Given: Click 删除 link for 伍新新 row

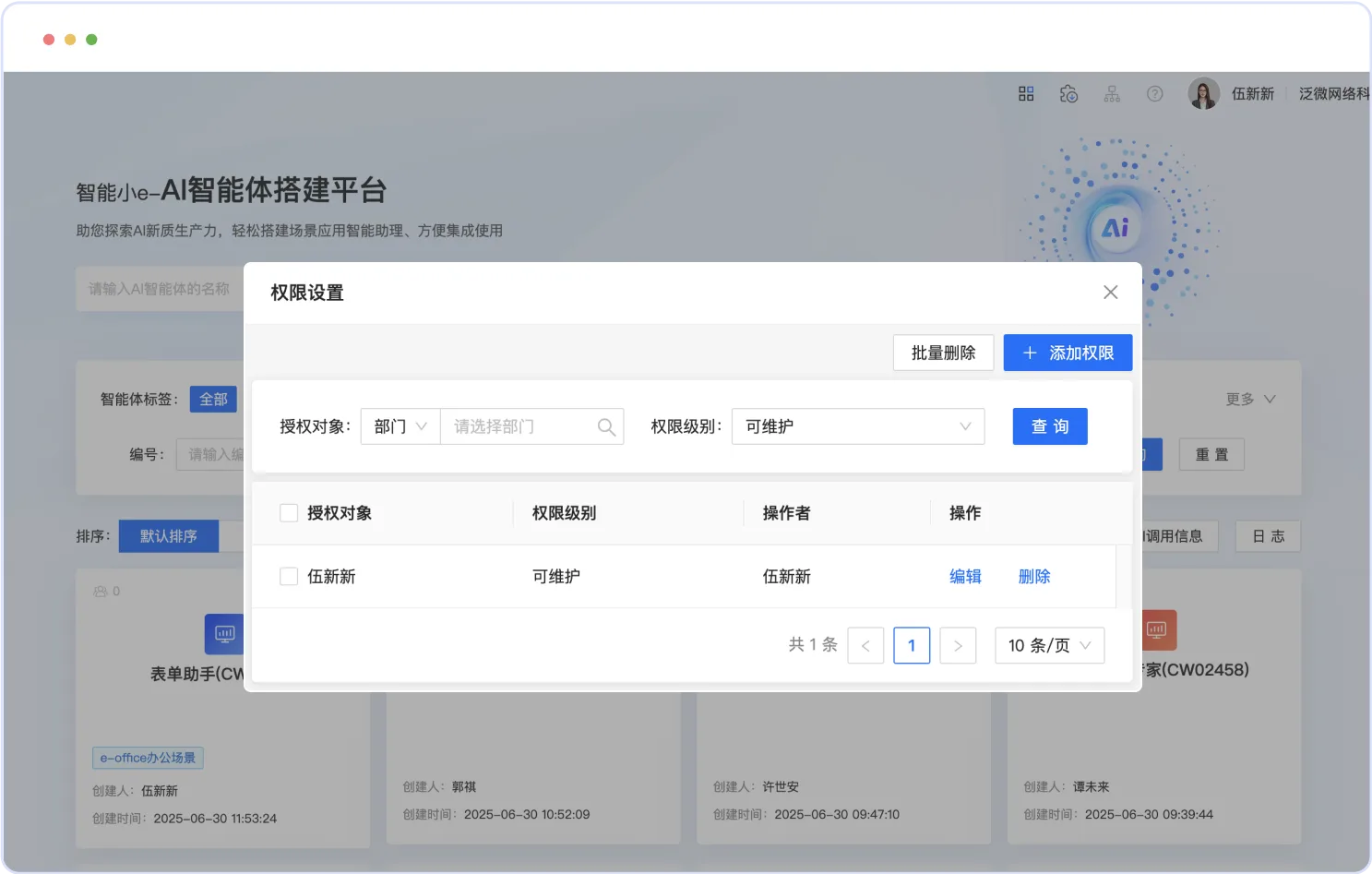Looking at the screenshot, I should pos(1034,576).
